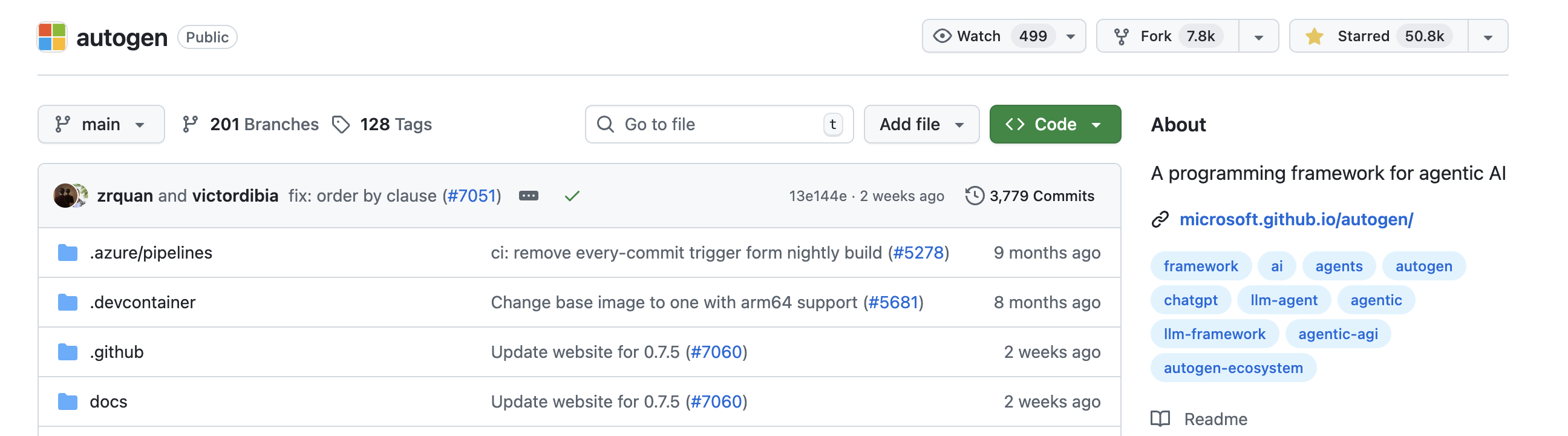Select the autogen topic tag
The height and width of the screenshot is (436, 1568).
pos(1424,266)
